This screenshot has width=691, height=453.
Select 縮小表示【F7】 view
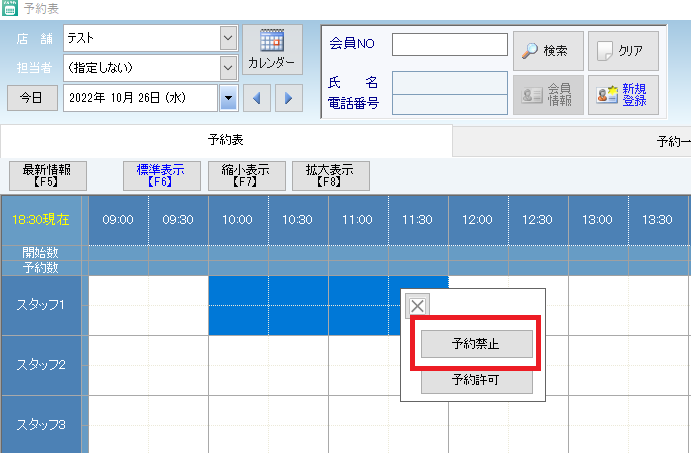click(247, 176)
